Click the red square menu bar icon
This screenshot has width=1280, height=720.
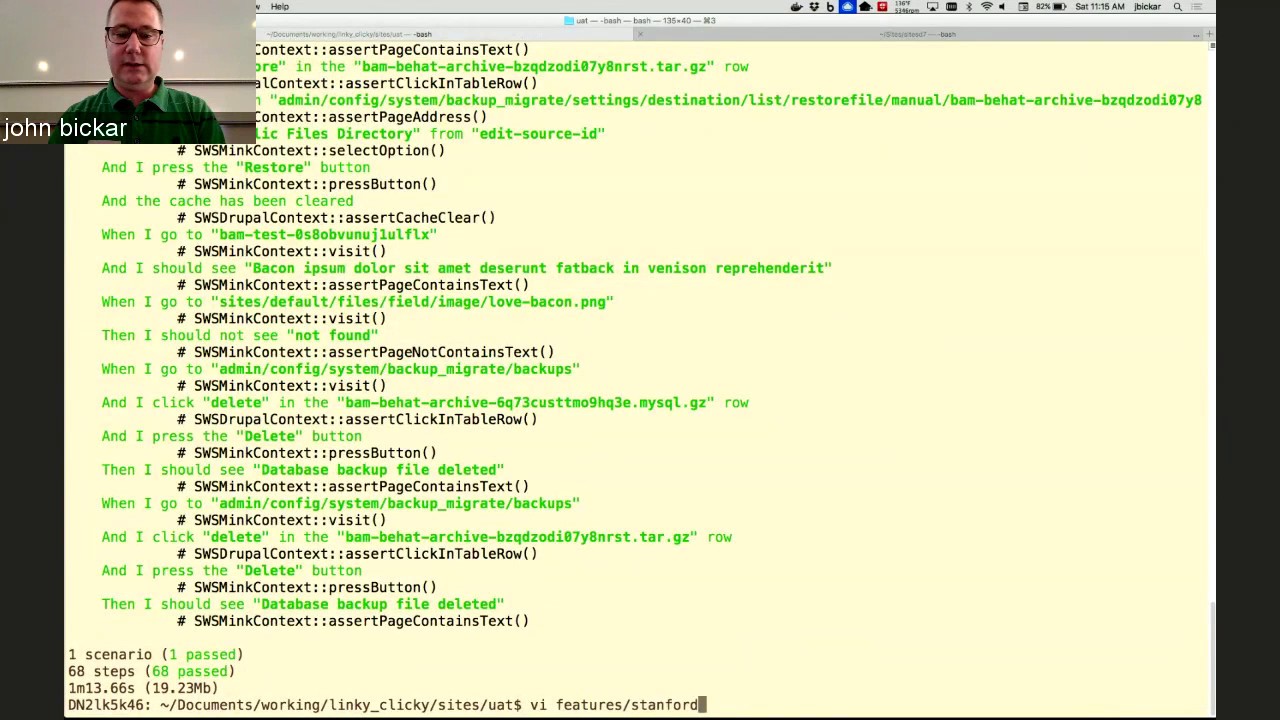(882, 7)
